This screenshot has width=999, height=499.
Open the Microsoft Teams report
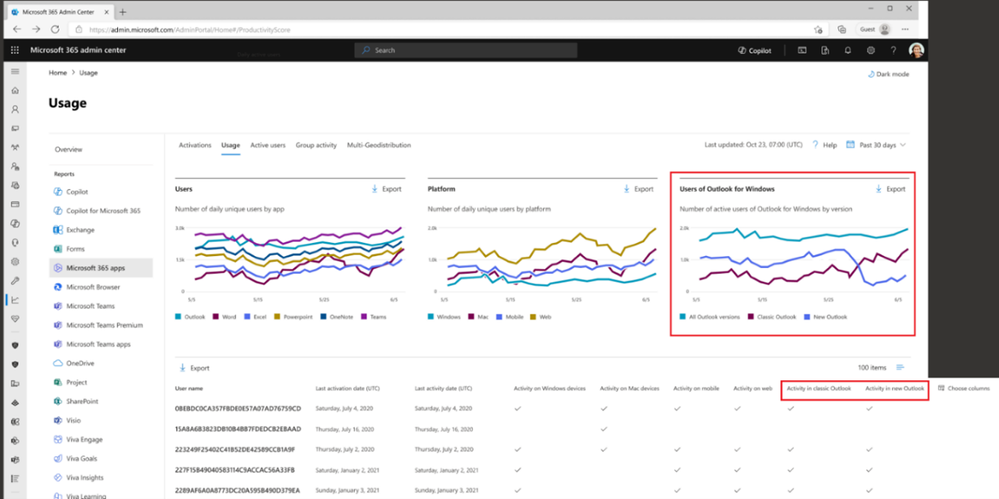90,306
